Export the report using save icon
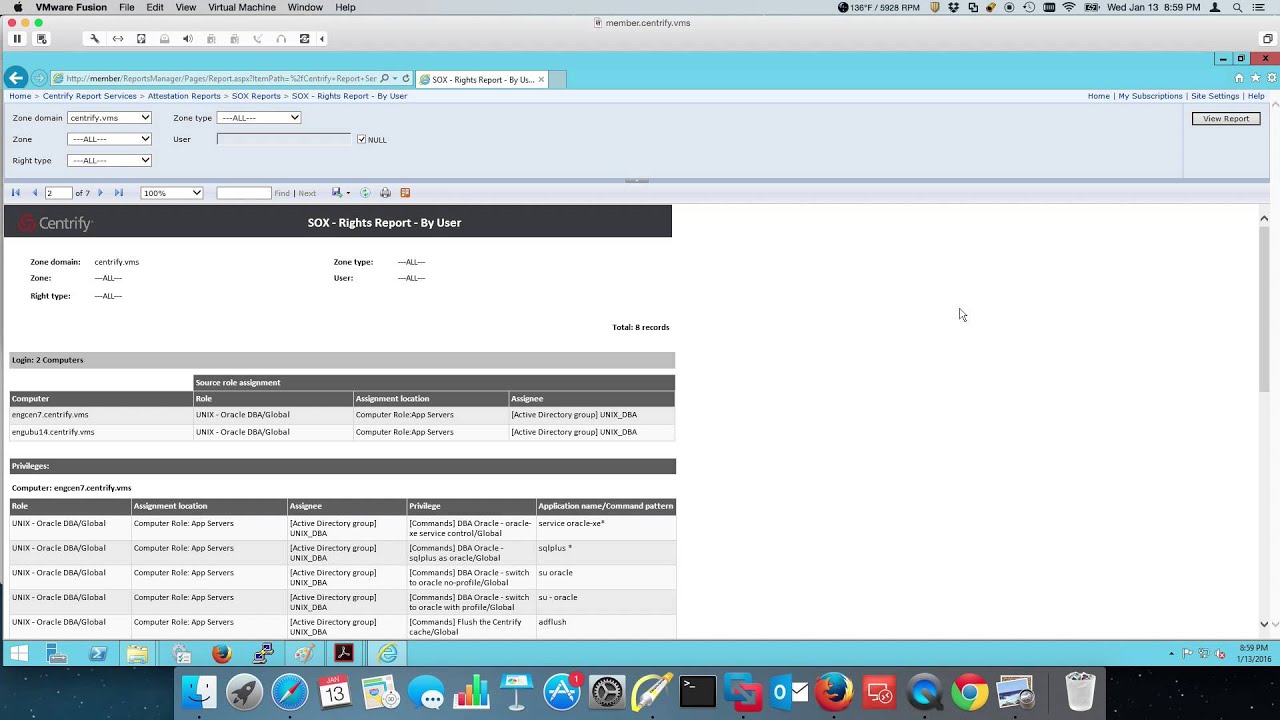1280x720 pixels. coord(337,193)
